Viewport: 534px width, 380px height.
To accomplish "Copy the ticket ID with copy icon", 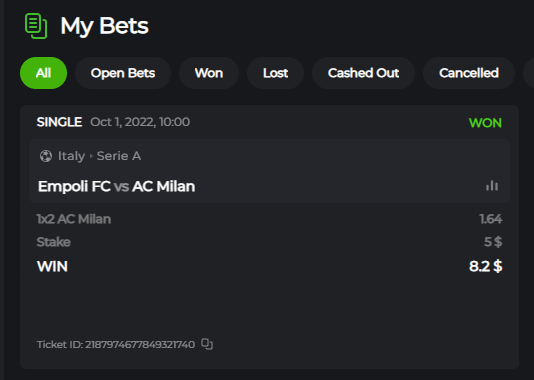I will pos(207,344).
